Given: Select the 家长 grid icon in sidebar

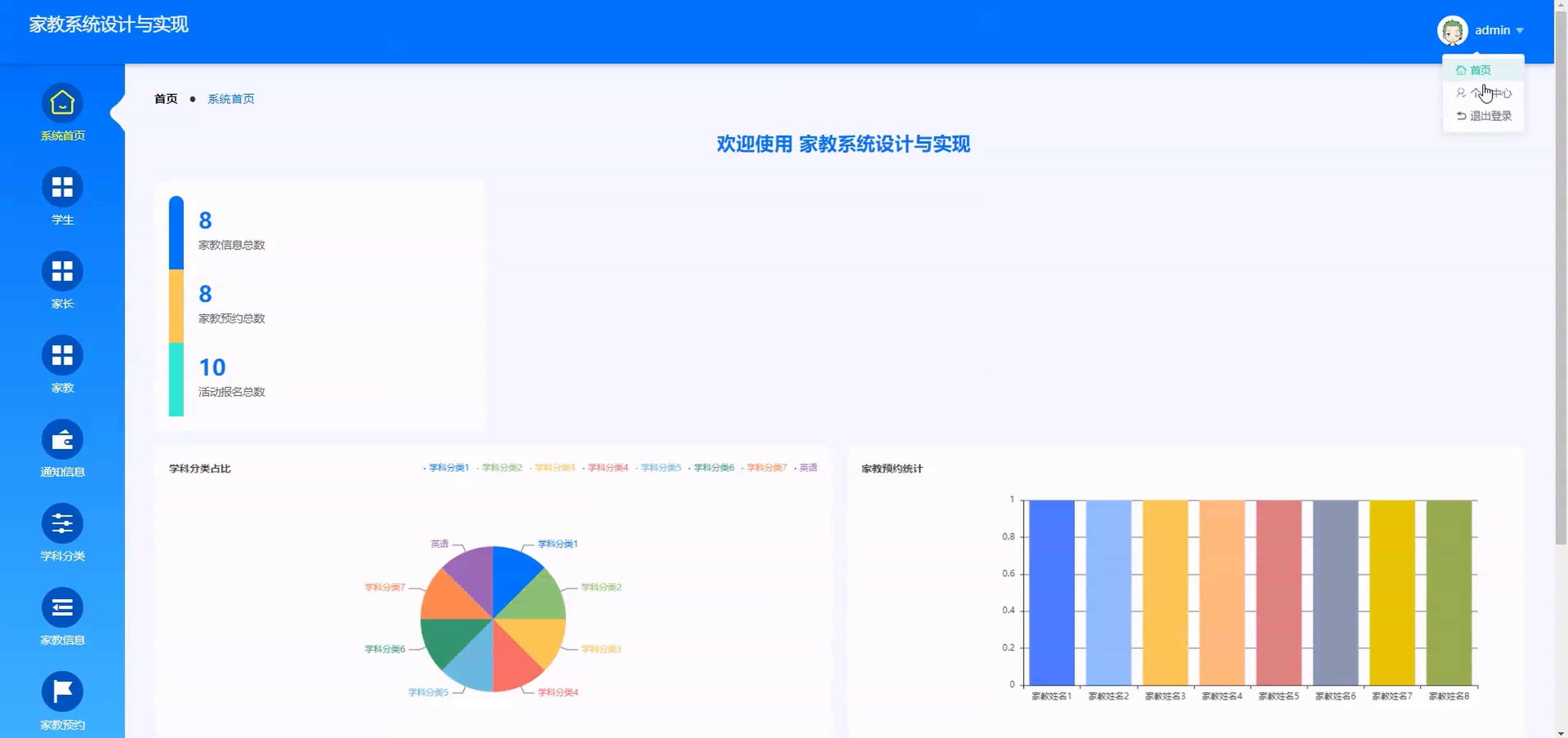Looking at the screenshot, I should [62, 271].
